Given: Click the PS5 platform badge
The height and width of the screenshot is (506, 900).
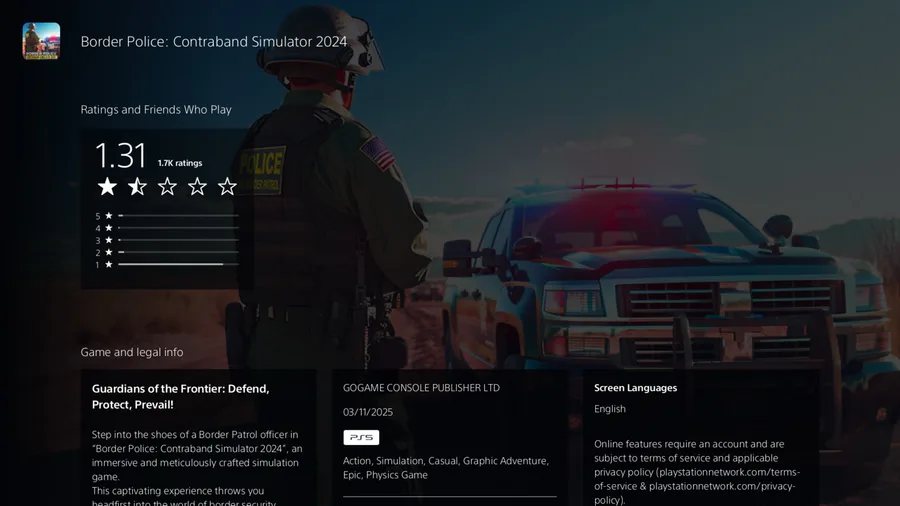Looking at the screenshot, I should 361,437.
